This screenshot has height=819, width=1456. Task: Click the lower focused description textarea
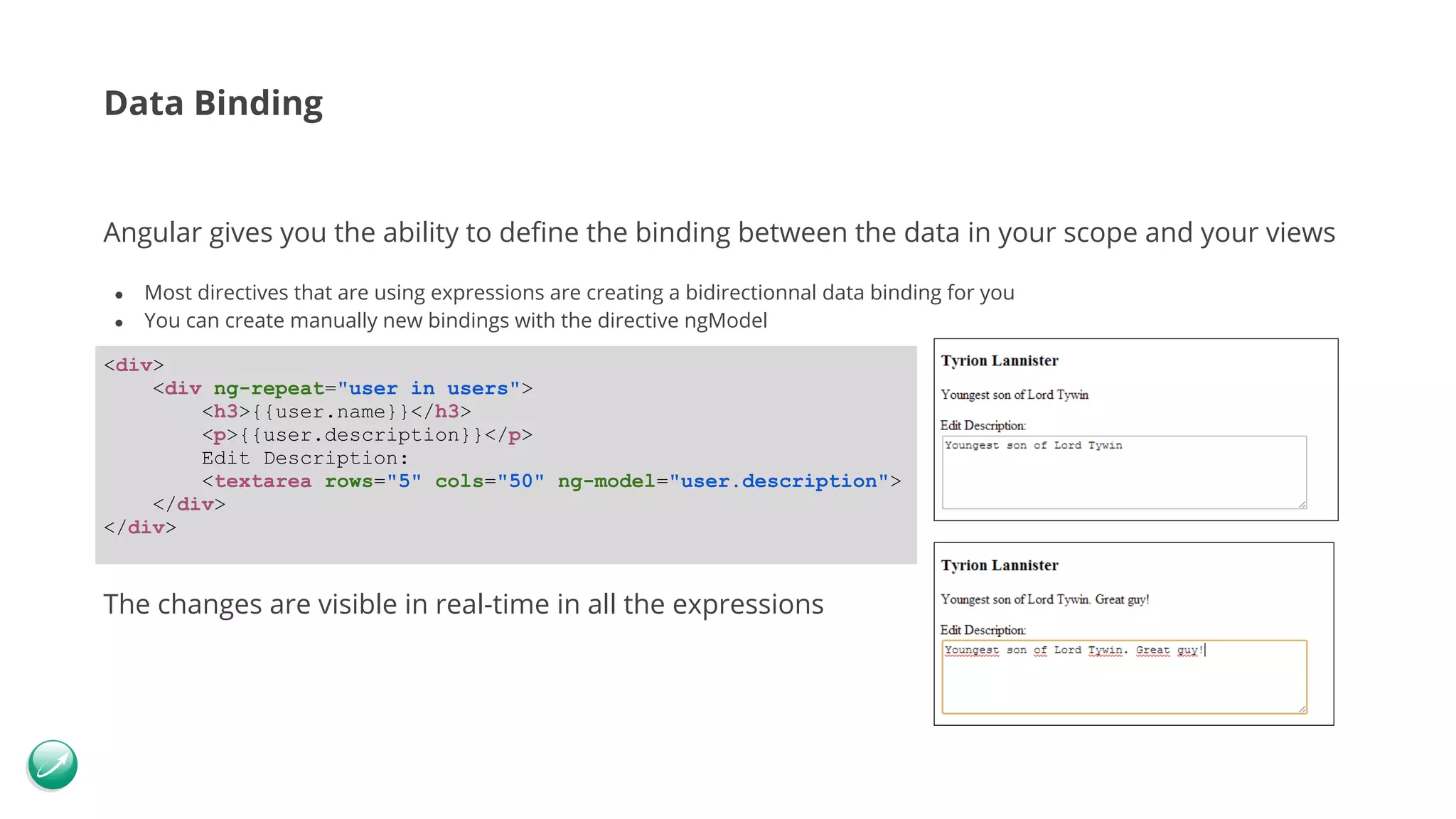pos(1124,677)
